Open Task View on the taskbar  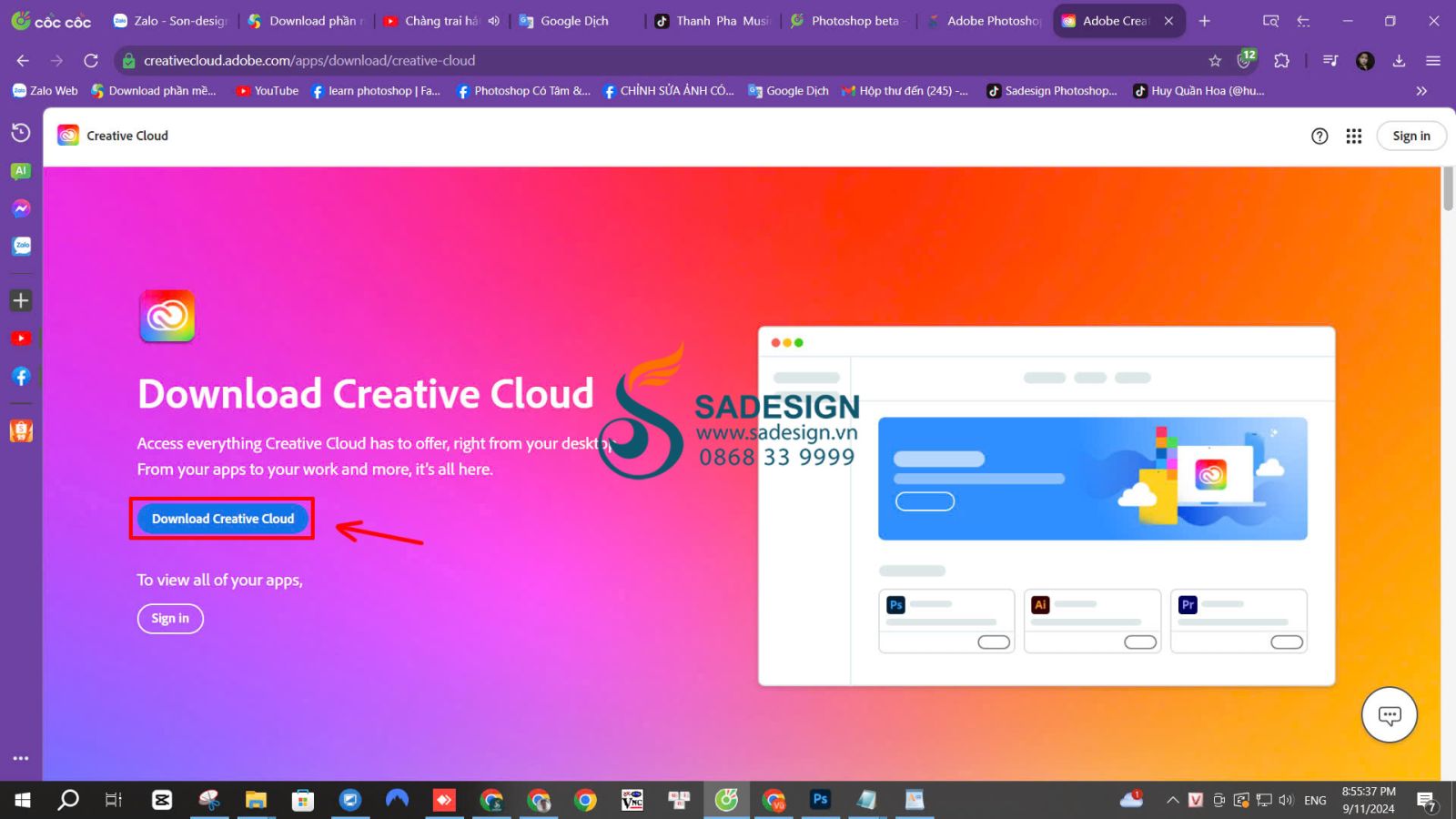(x=113, y=800)
